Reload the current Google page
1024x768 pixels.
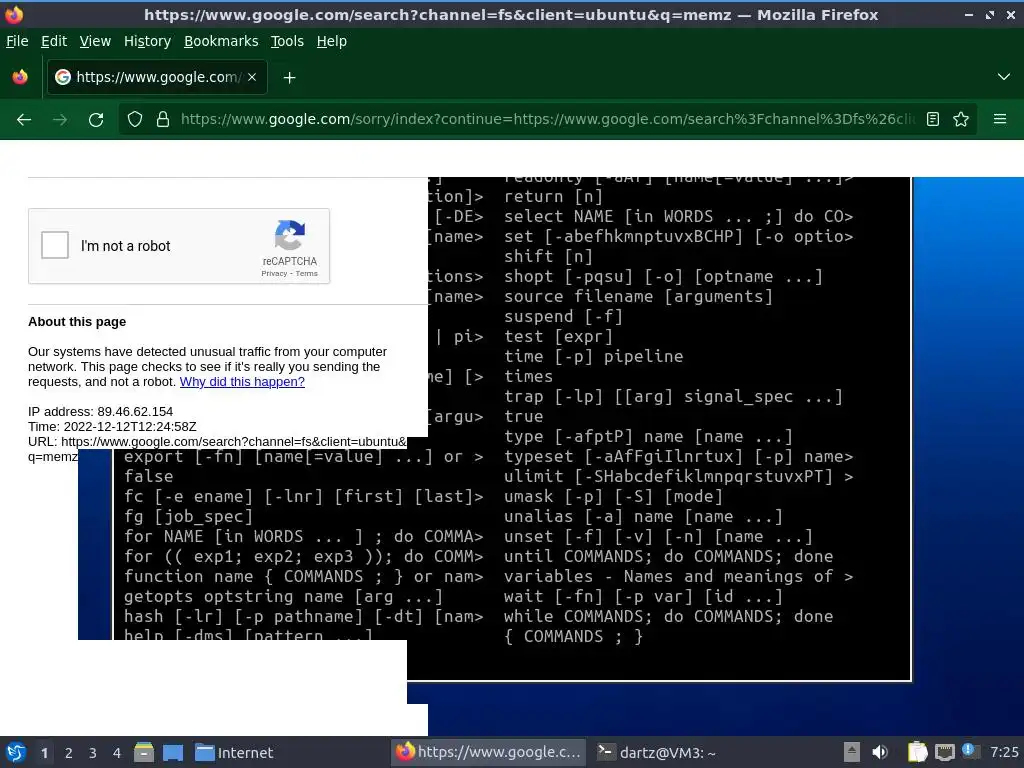(96, 120)
